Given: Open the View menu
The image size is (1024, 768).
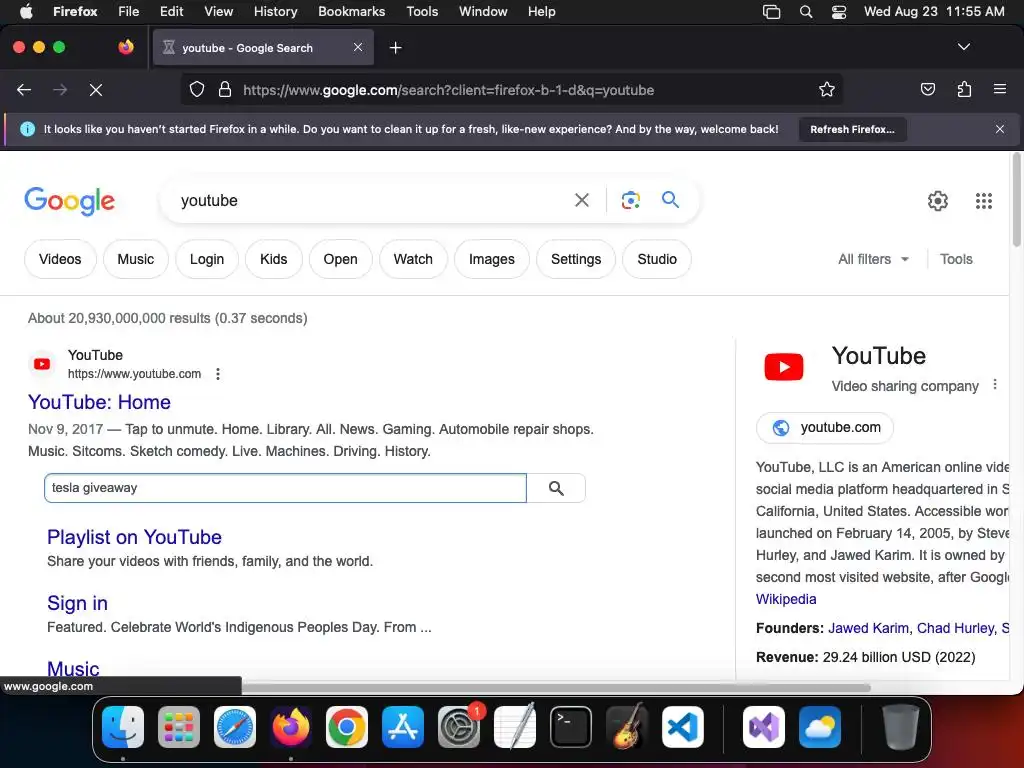Looking at the screenshot, I should pos(218,12).
